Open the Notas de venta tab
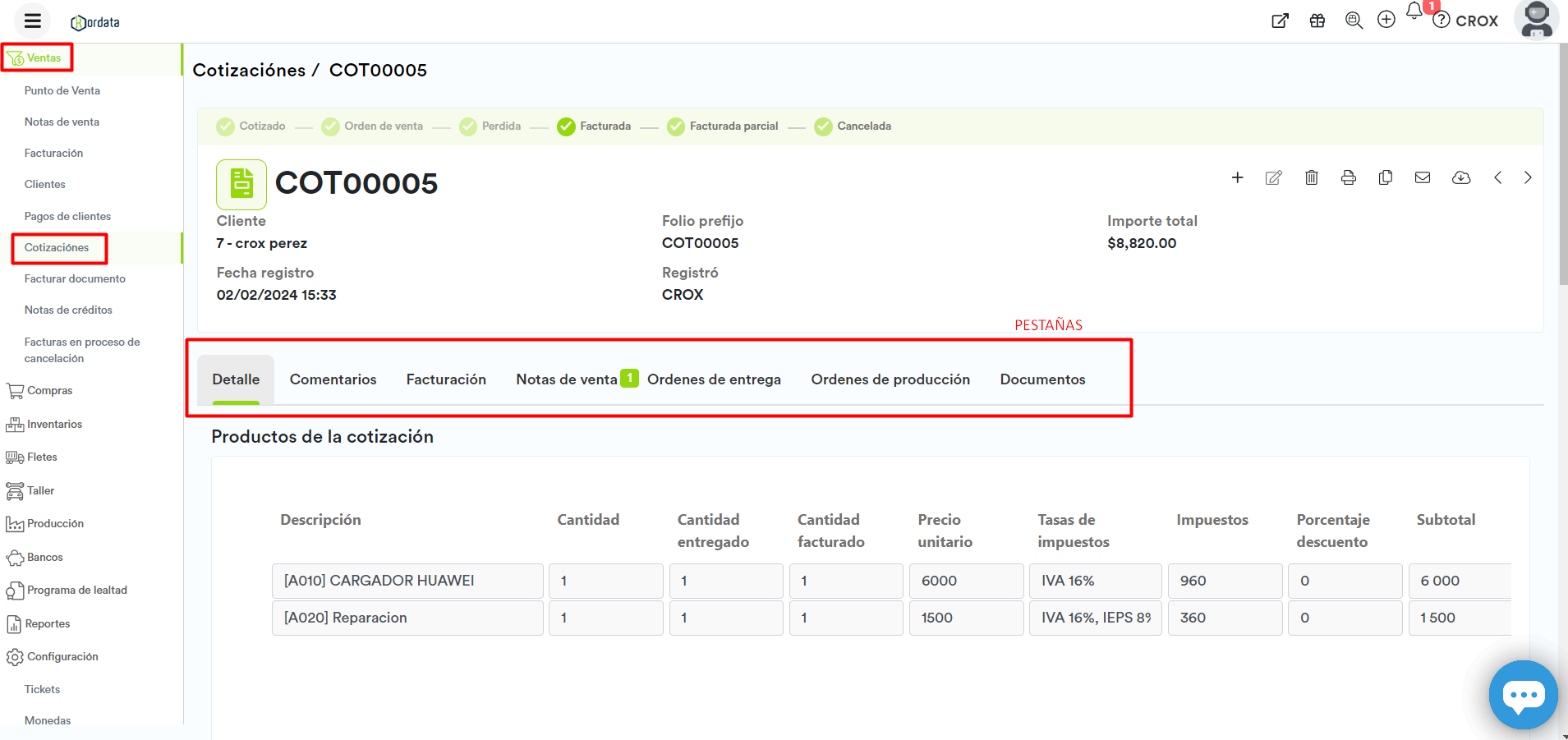The height and width of the screenshot is (740, 1568). pyautogui.click(x=567, y=379)
